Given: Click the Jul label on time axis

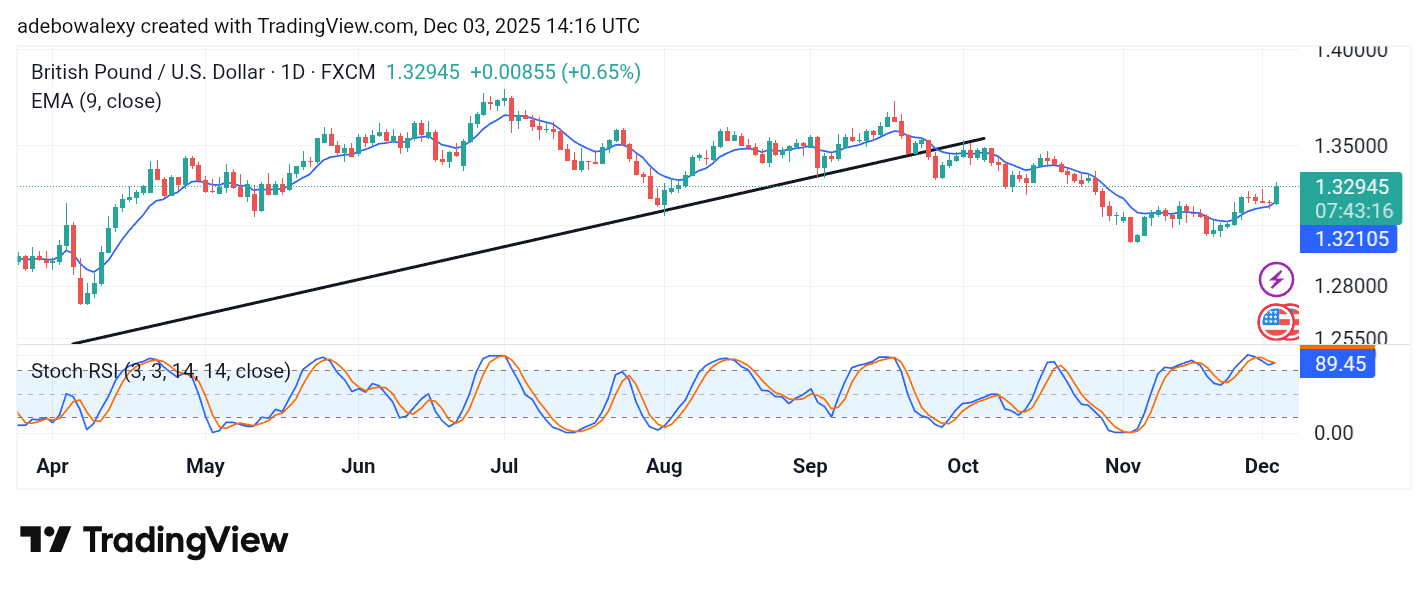Looking at the screenshot, I should click(x=503, y=467).
